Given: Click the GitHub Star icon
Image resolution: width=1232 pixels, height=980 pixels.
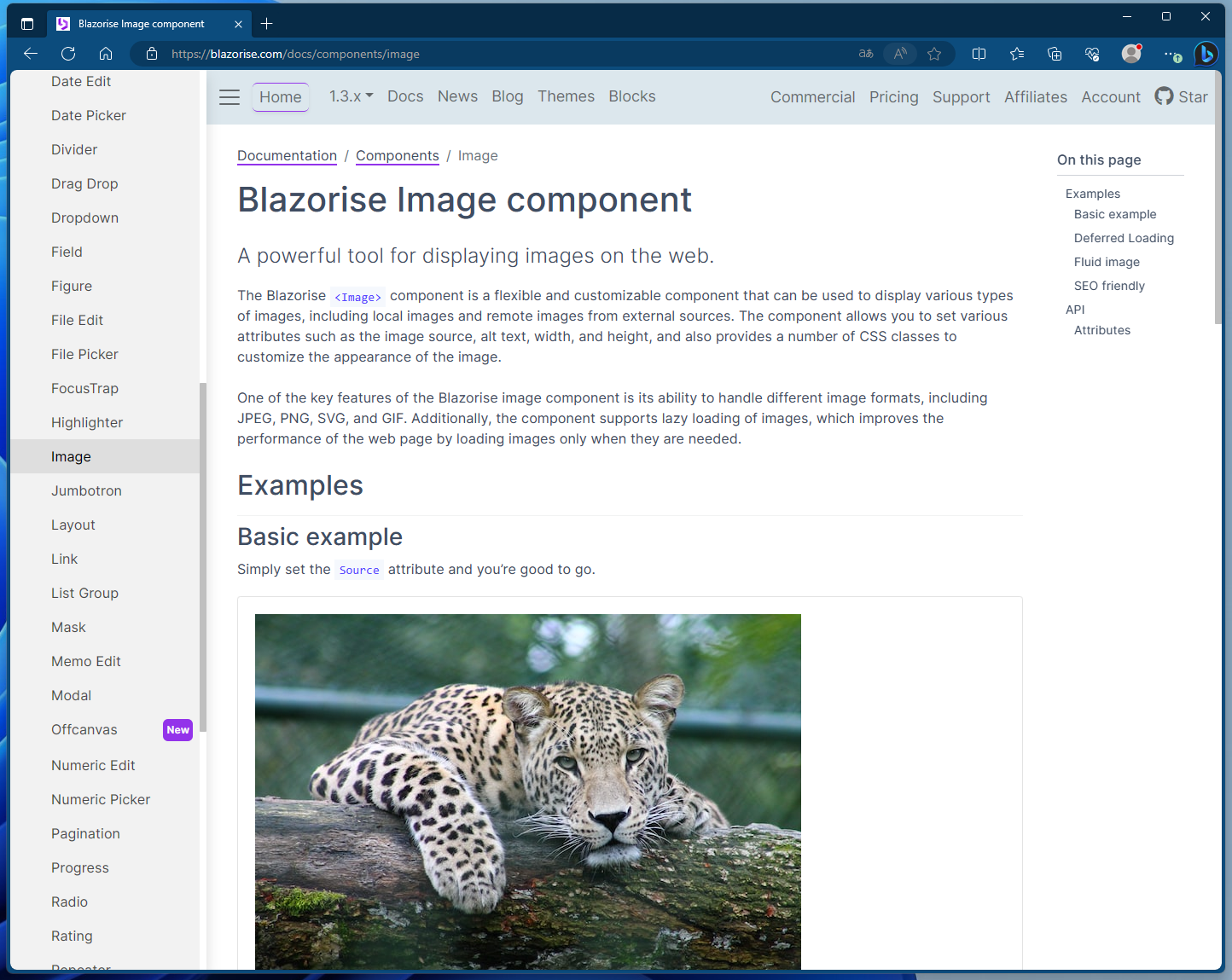Looking at the screenshot, I should [x=1164, y=96].
